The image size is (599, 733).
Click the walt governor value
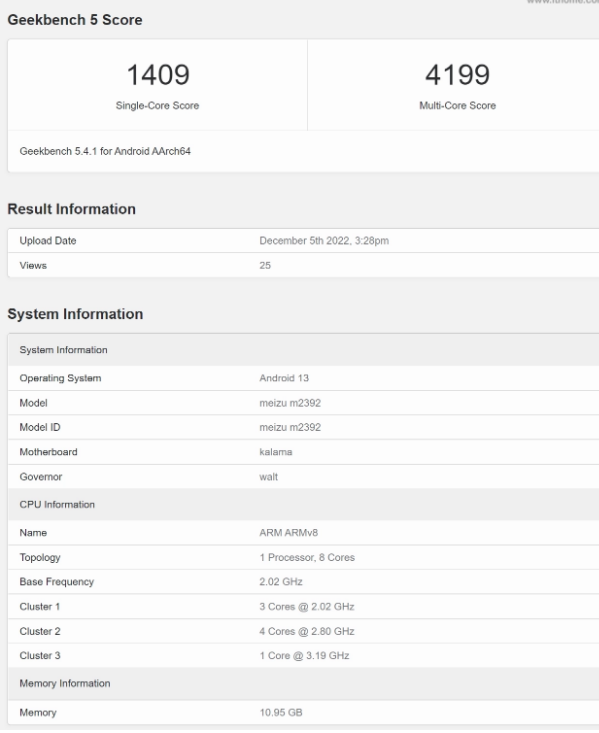(x=268, y=477)
